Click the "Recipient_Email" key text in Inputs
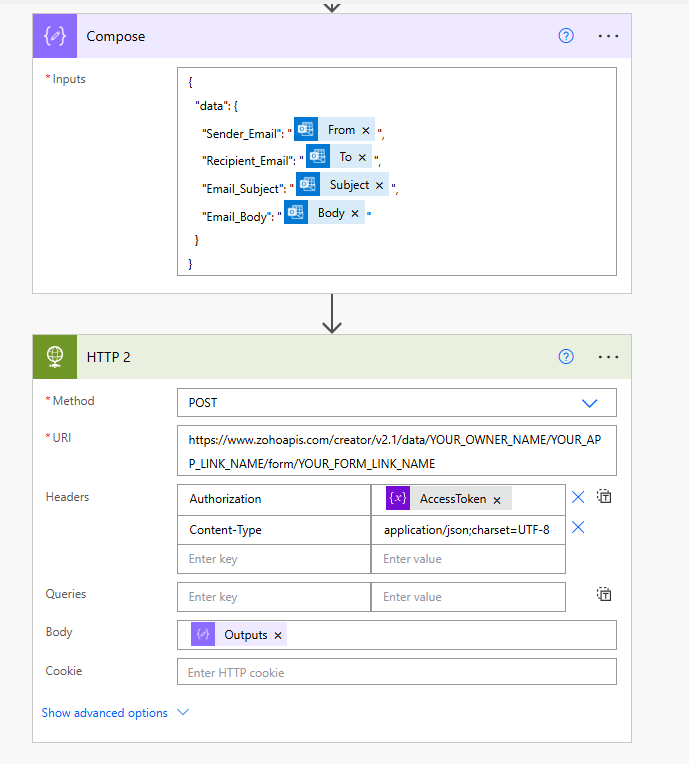Image resolution: width=689 pixels, height=764 pixels. tap(248, 161)
